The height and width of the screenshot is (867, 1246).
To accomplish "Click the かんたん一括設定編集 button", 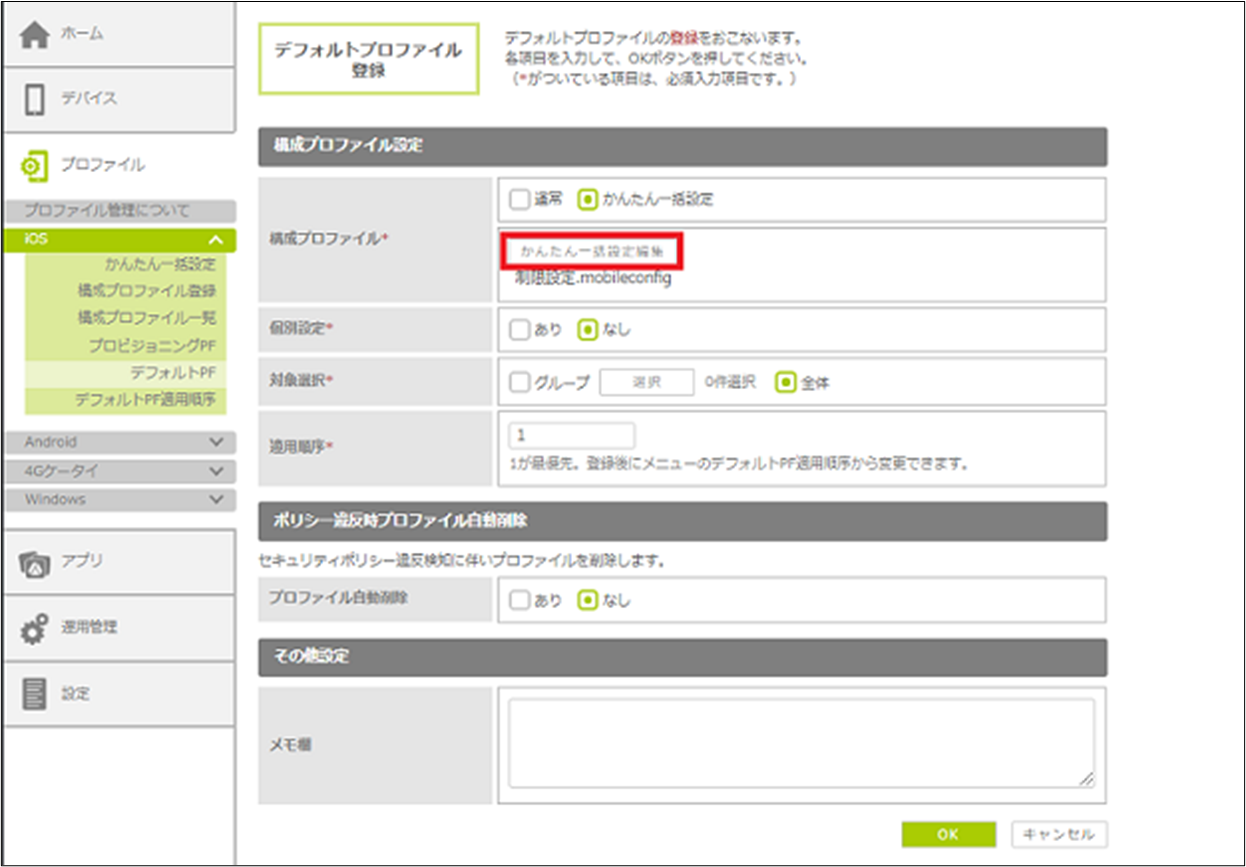I will pyautogui.click(x=592, y=252).
